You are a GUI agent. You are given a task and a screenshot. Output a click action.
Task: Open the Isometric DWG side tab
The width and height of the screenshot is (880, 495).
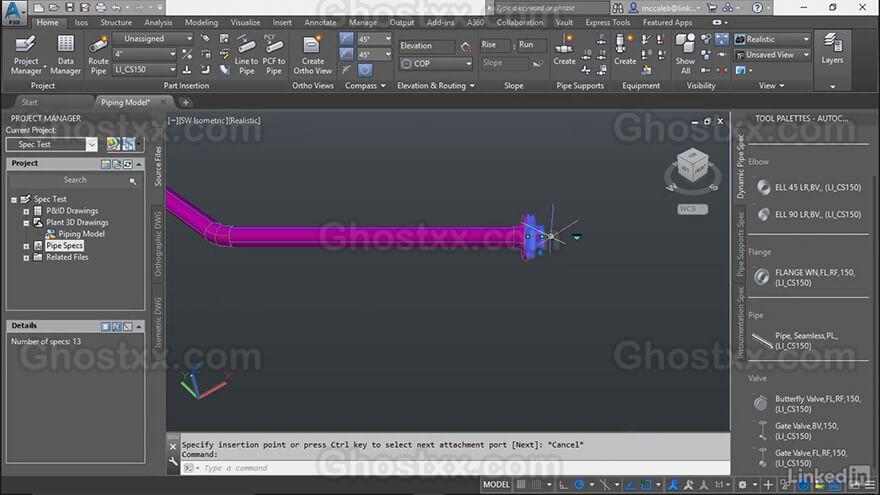pyautogui.click(x=158, y=322)
